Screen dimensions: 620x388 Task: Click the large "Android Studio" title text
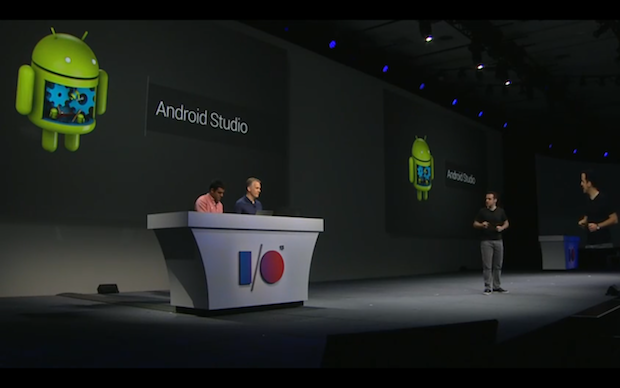point(202,117)
